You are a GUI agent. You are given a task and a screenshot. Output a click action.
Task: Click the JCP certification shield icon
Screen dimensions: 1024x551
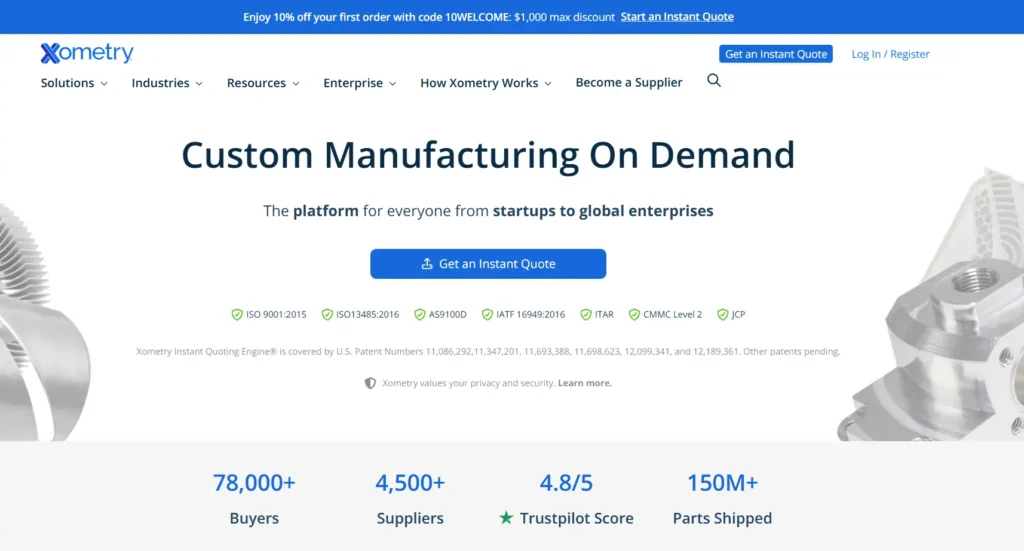pyautogui.click(x=722, y=314)
